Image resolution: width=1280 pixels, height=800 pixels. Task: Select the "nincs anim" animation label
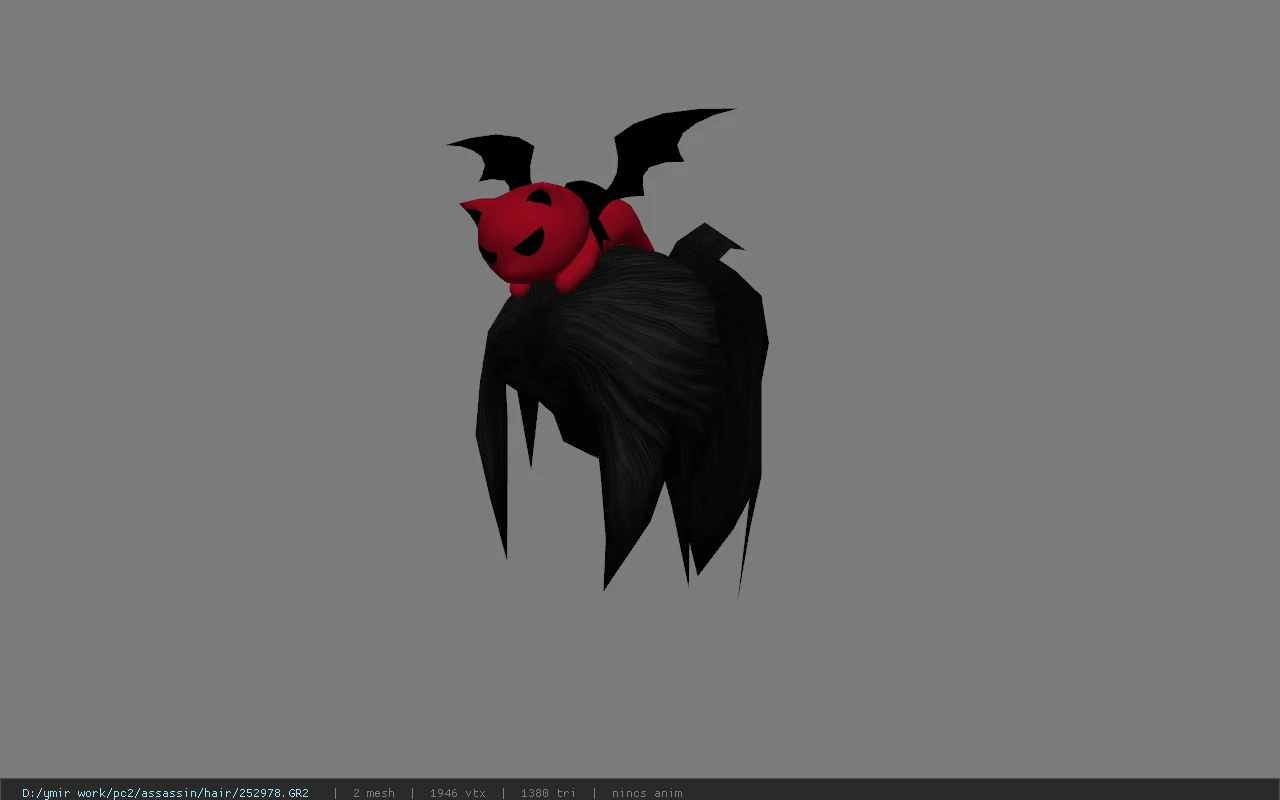(x=647, y=793)
